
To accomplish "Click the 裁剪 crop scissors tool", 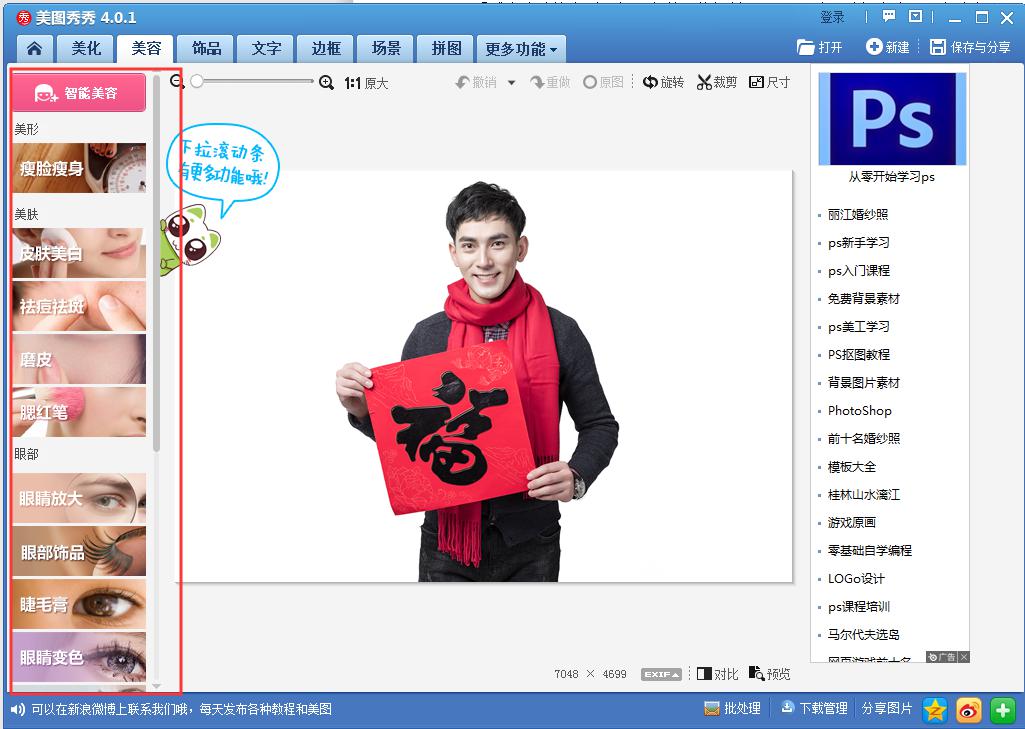I will (x=716, y=82).
